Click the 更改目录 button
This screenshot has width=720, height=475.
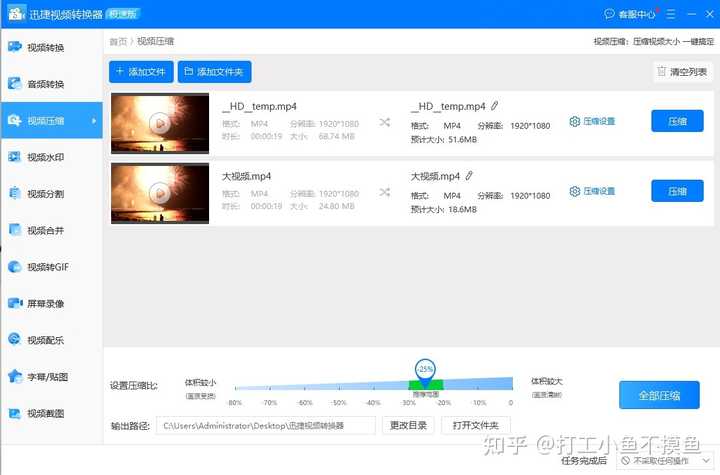(408, 425)
